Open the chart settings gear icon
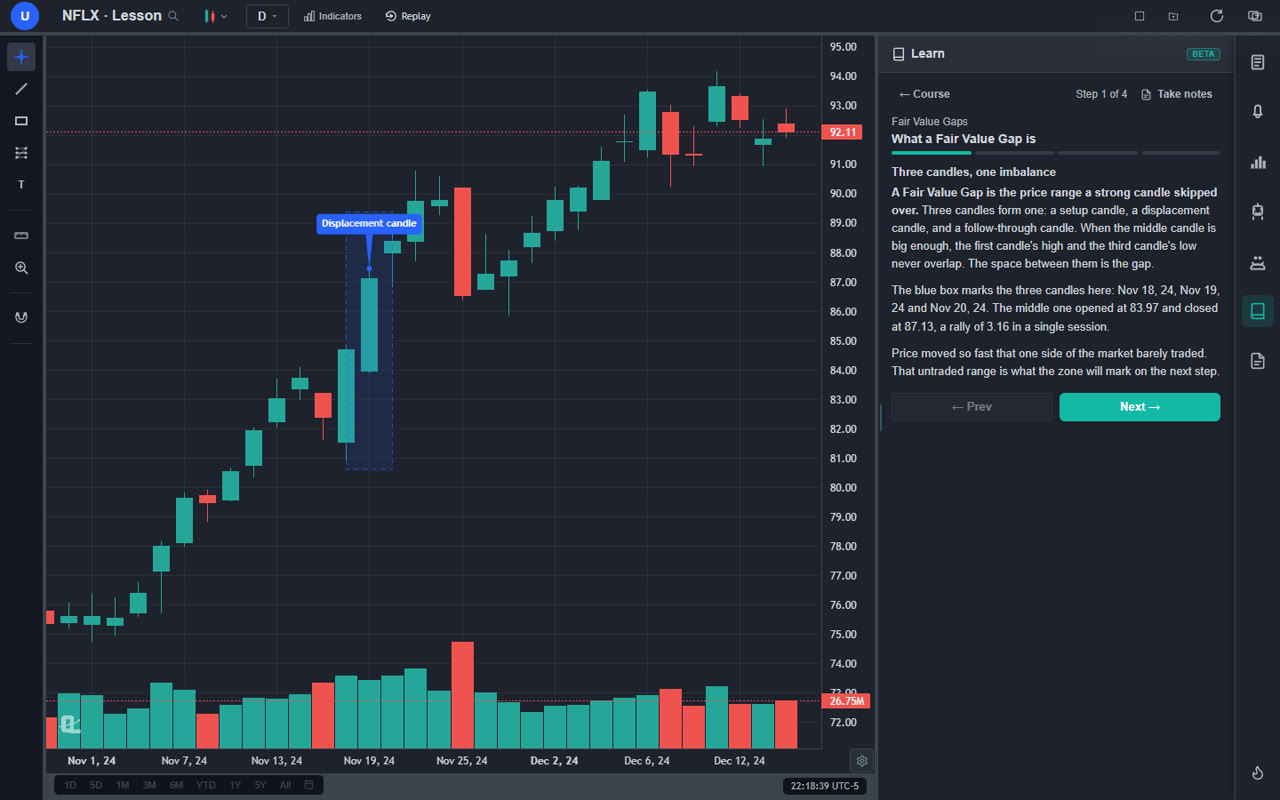The height and width of the screenshot is (800, 1280). coord(862,760)
